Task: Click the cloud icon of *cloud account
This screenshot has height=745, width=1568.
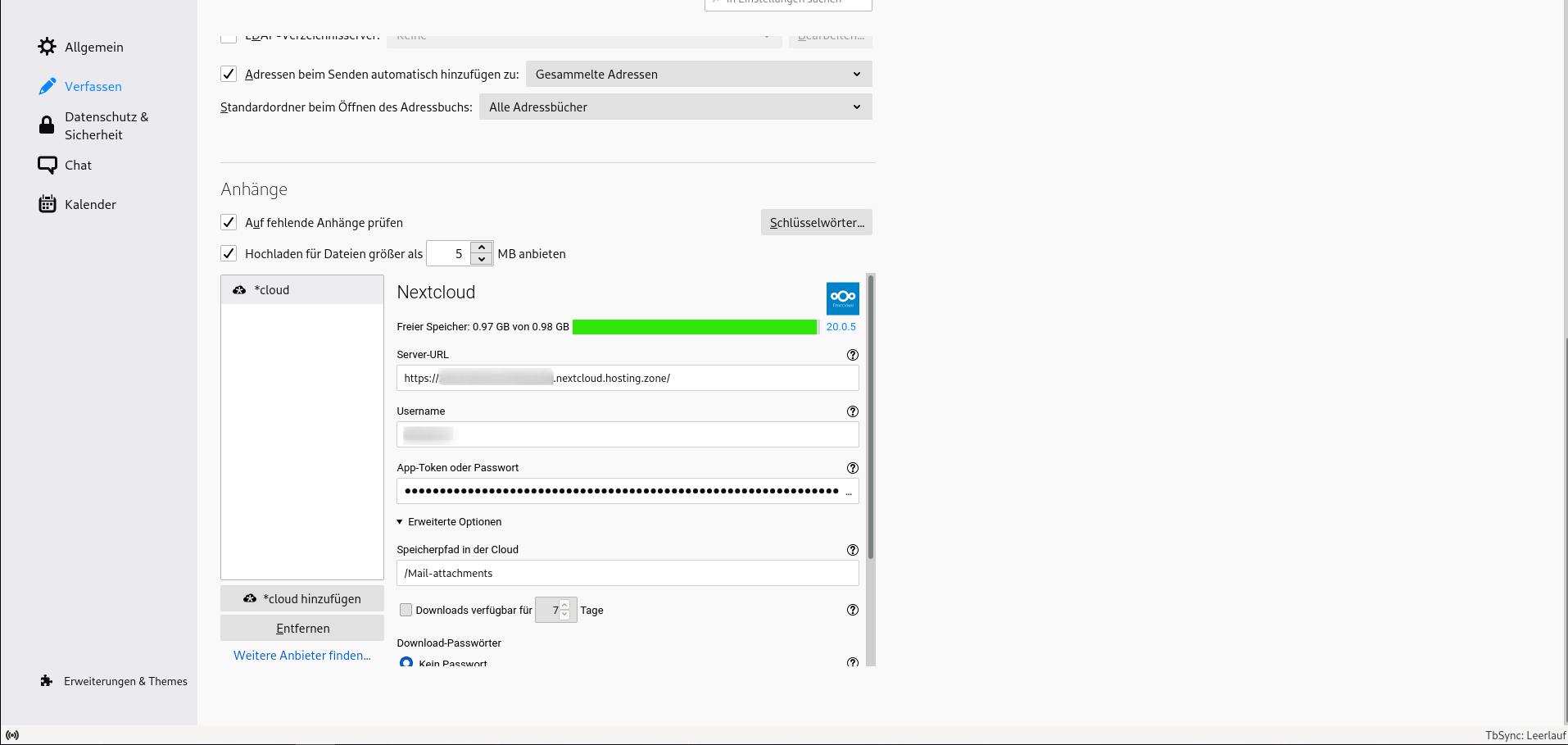Action: tap(239, 290)
